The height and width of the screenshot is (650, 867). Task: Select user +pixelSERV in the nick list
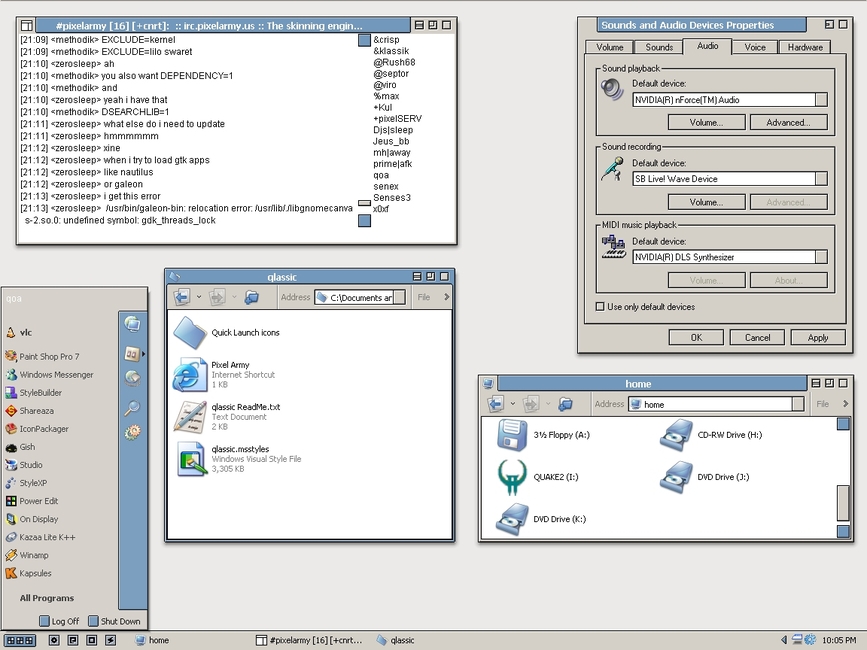coord(397,119)
